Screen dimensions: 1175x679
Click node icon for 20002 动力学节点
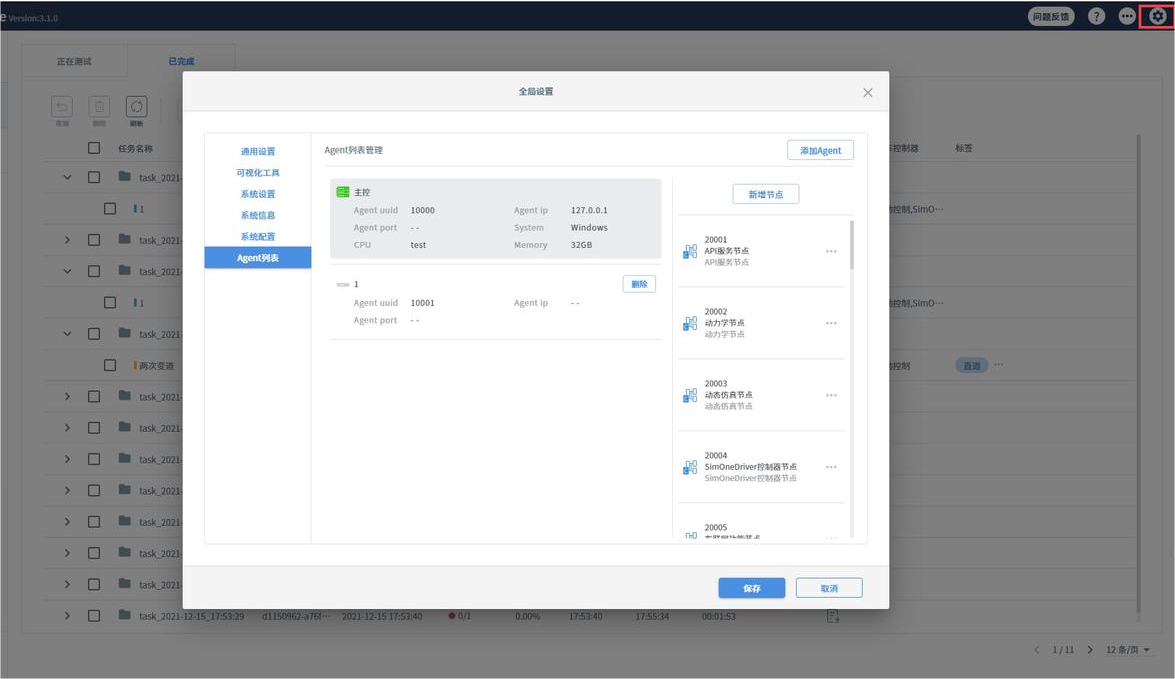[x=690, y=323]
